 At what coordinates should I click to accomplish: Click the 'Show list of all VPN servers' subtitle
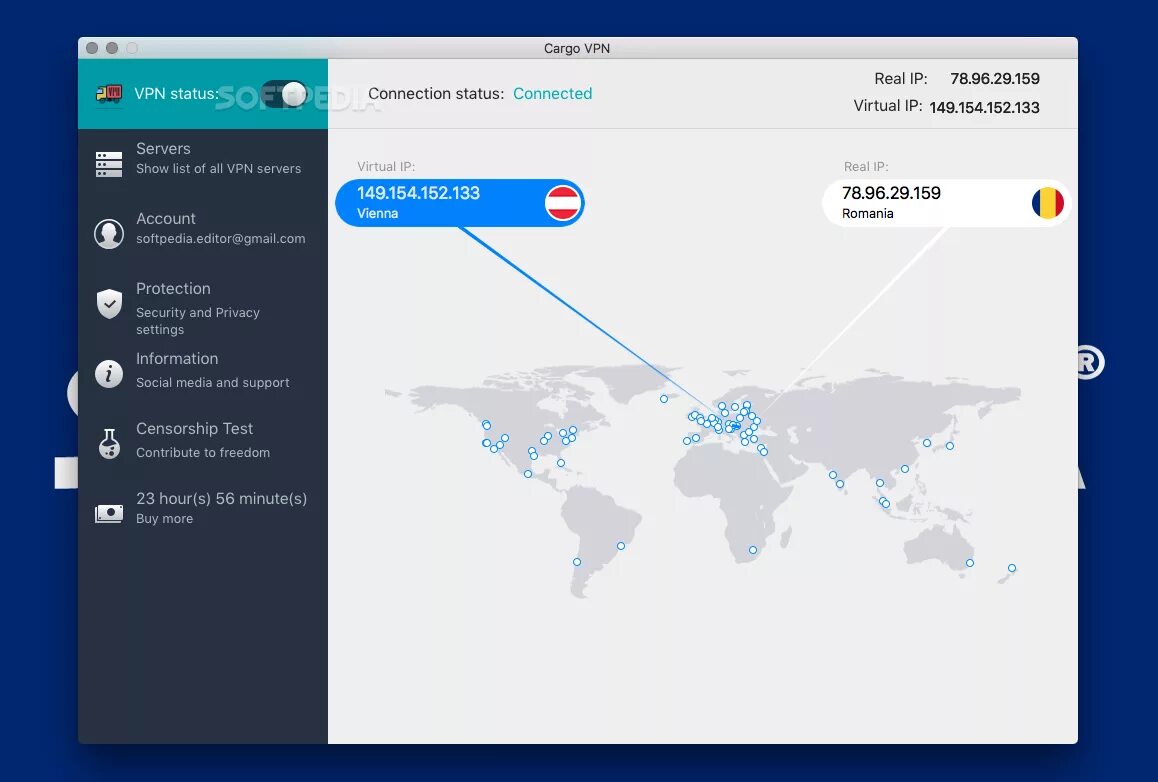[x=219, y=168]
